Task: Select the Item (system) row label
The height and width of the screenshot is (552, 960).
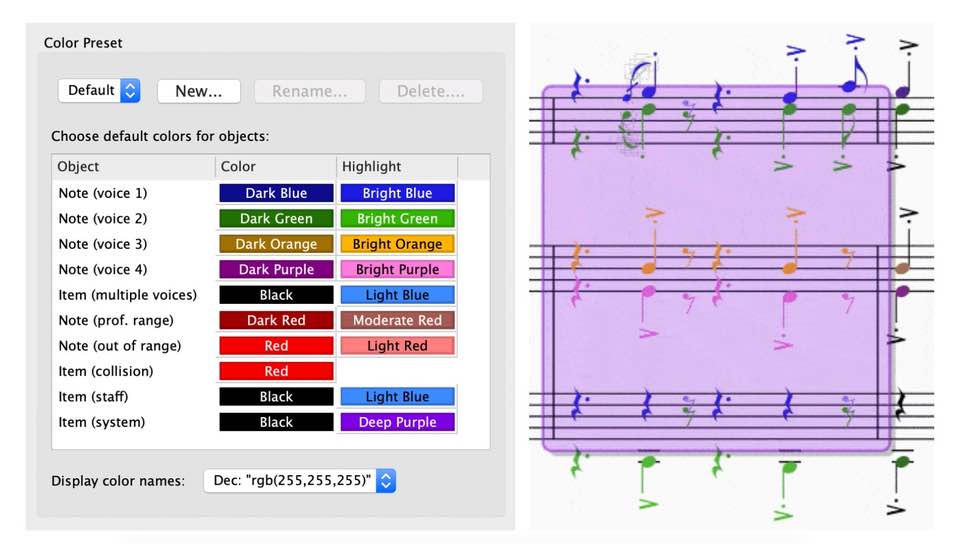Action: (102, 422)
